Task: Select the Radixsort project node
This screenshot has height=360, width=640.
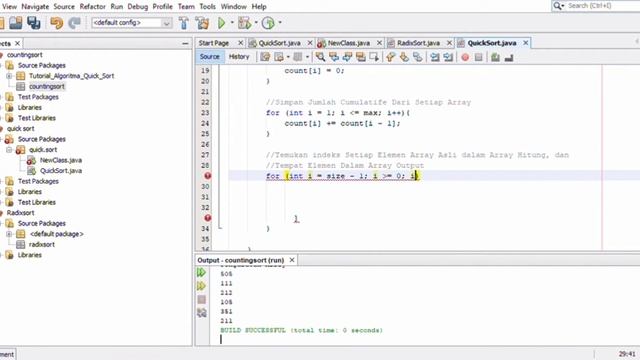Action: click(20, 213)
